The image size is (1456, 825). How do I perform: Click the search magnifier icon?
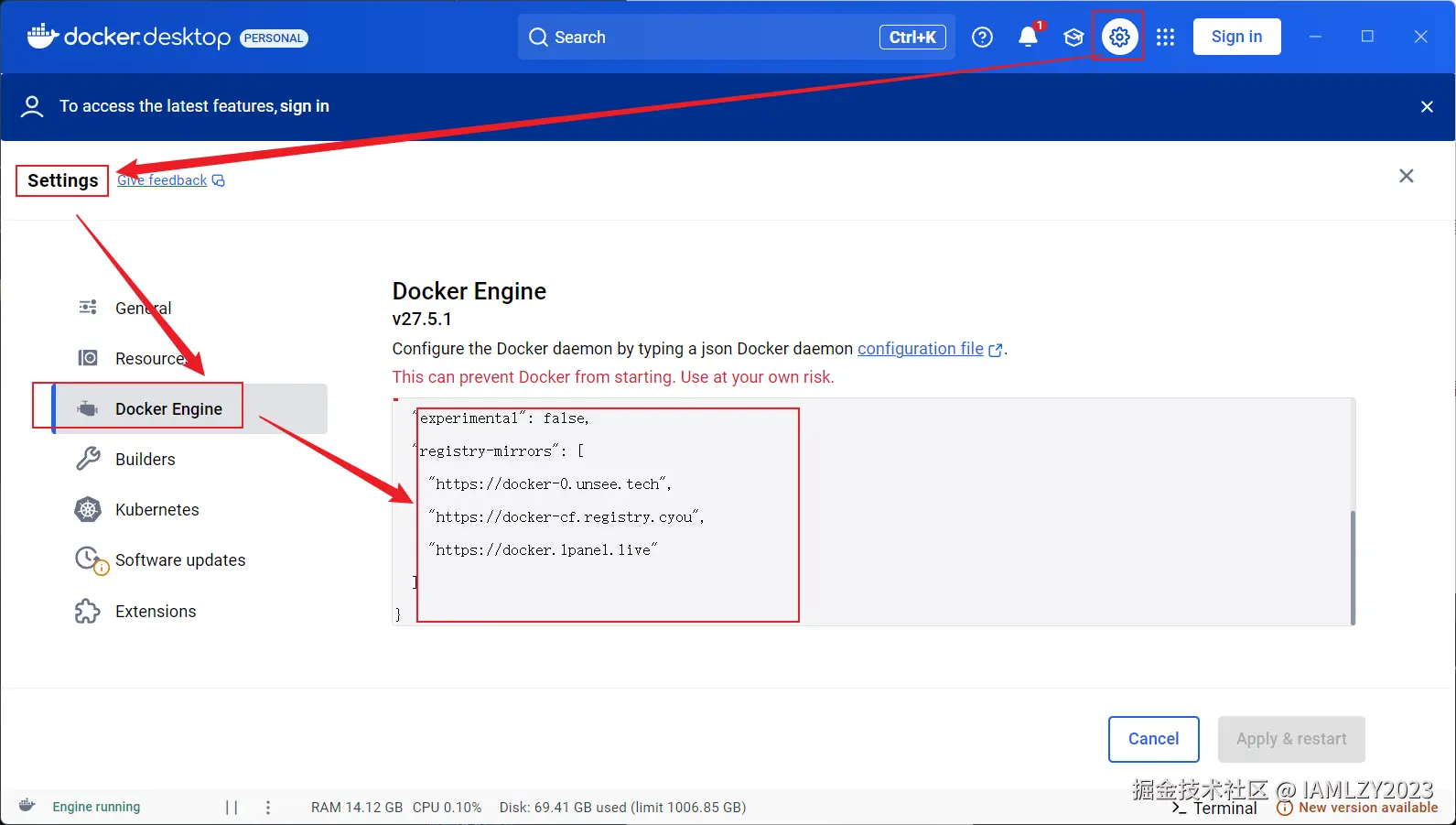click(x=539, y=37)
